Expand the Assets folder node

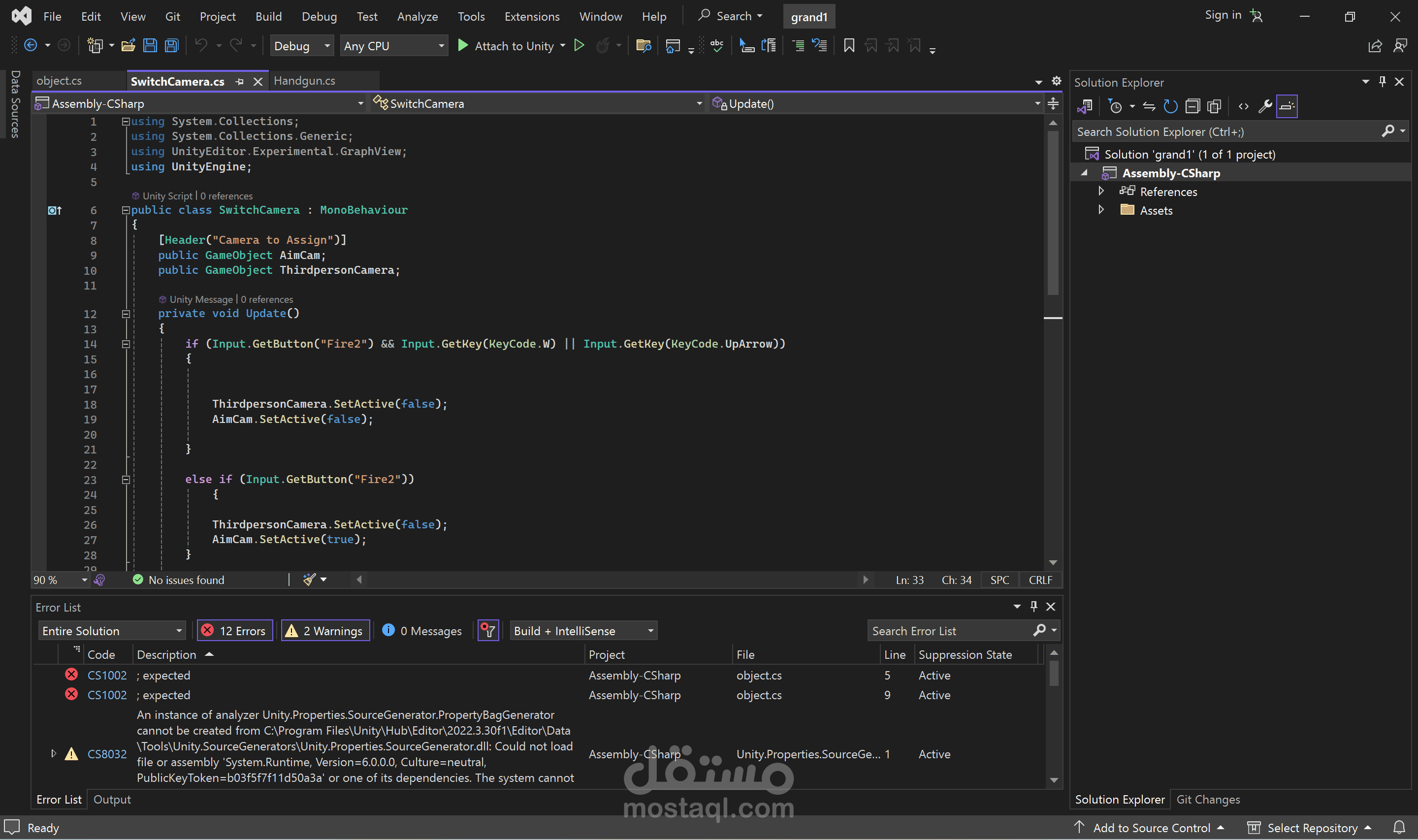click(1100, 210)
